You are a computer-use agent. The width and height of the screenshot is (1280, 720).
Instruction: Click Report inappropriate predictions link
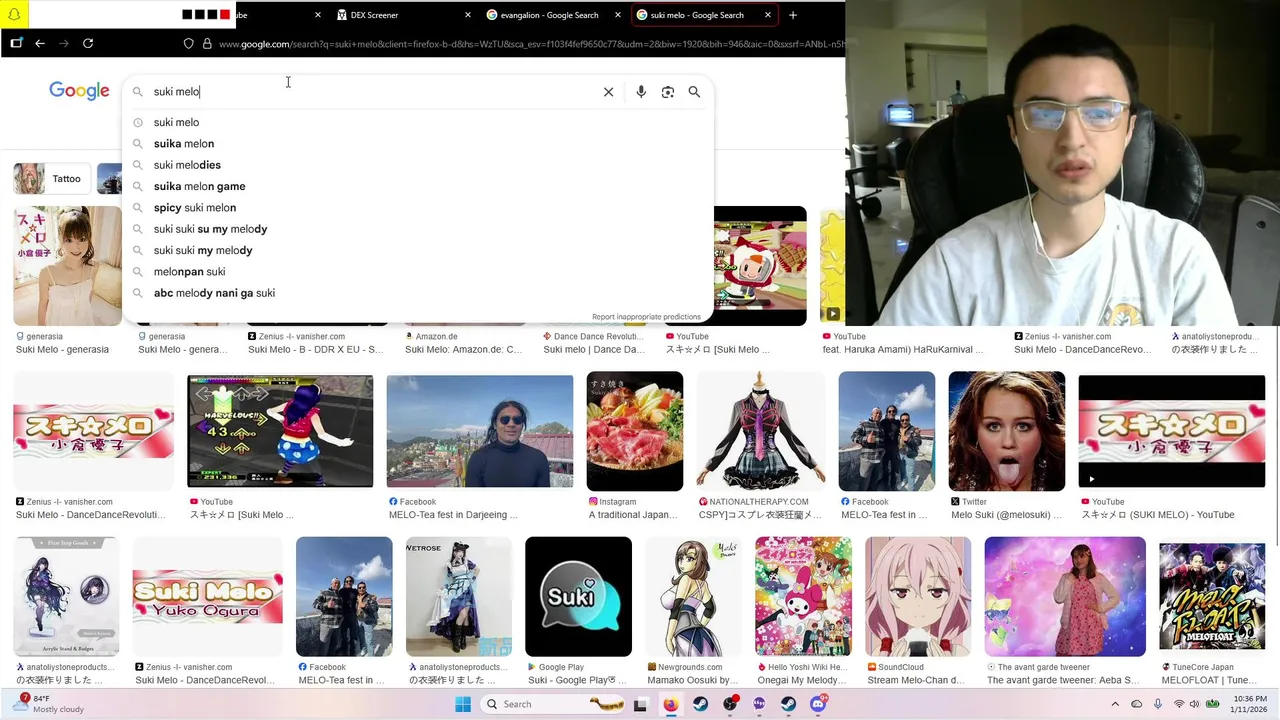[x=646, y=317]
